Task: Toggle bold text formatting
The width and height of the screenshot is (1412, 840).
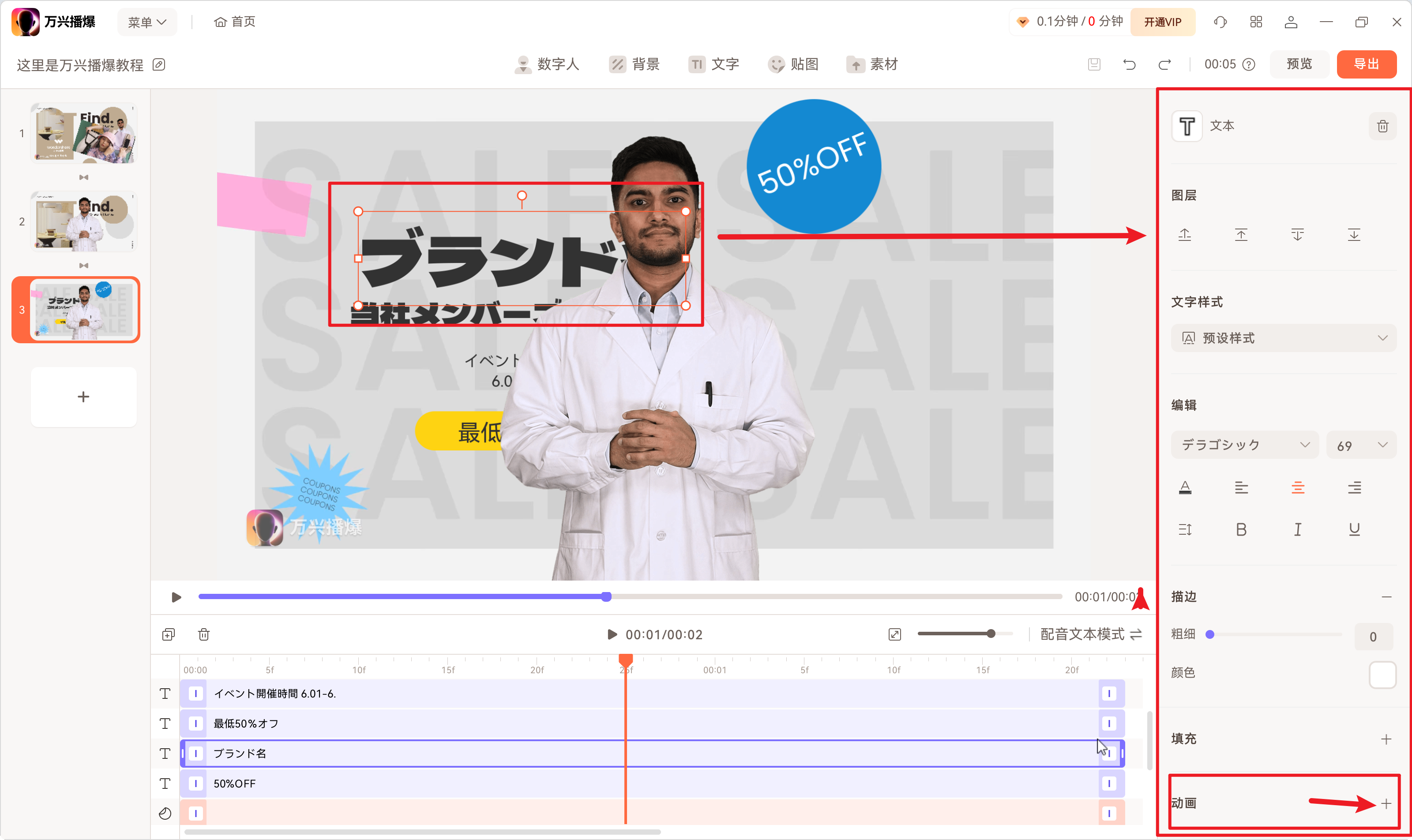Action: [x=1240, y=529]
